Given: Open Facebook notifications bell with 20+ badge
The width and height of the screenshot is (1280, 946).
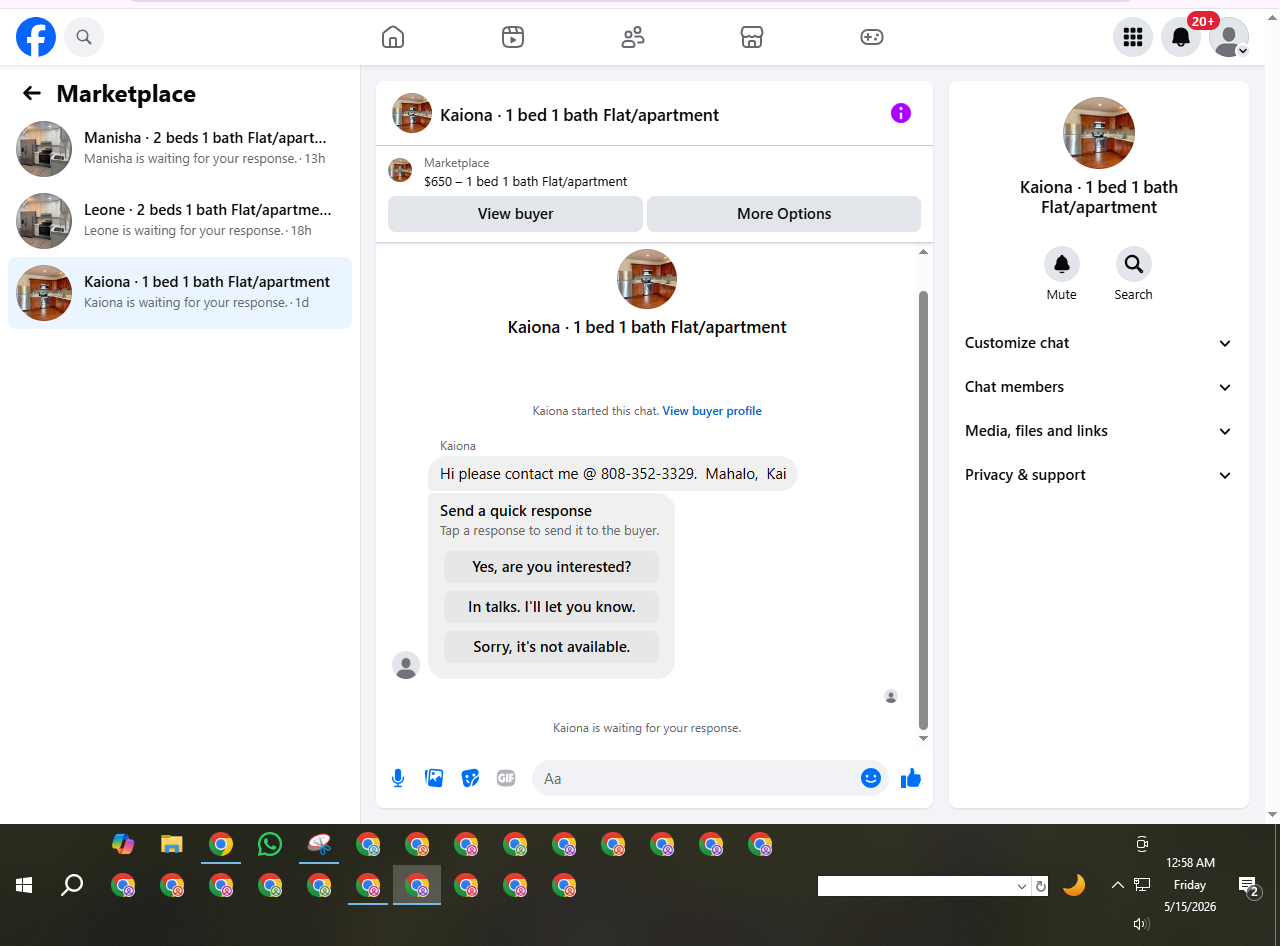Looking at the screenshot, I should tap(1181, 37).
